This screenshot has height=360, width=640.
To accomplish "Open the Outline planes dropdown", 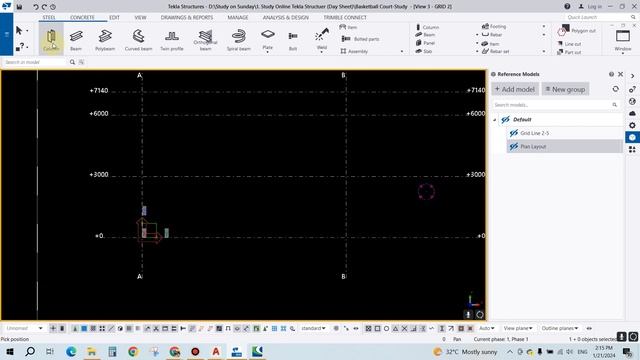I will tap(560, 328).
